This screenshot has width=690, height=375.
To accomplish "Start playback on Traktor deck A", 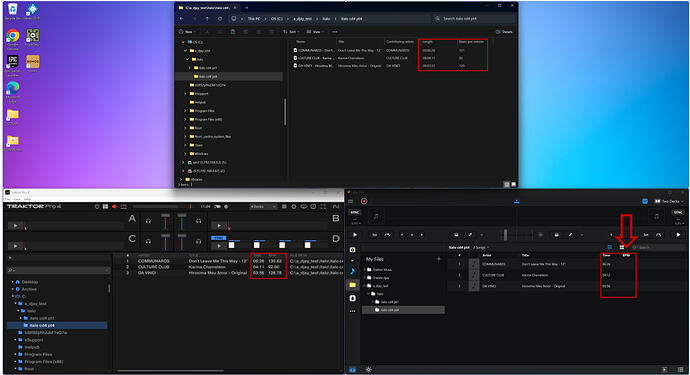I will tap(15, 226).
